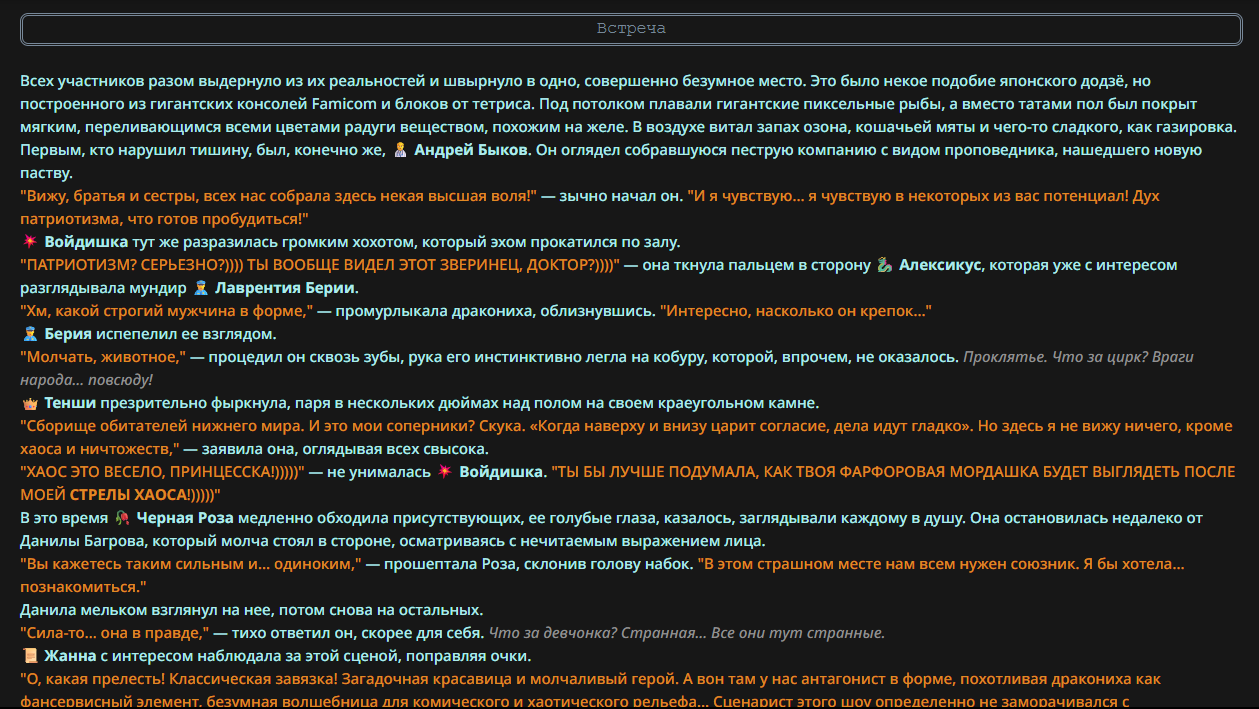Select the bold name "Берия" before "испепелил"
This screenshot has height=709, width=1259.
(68, 334)
